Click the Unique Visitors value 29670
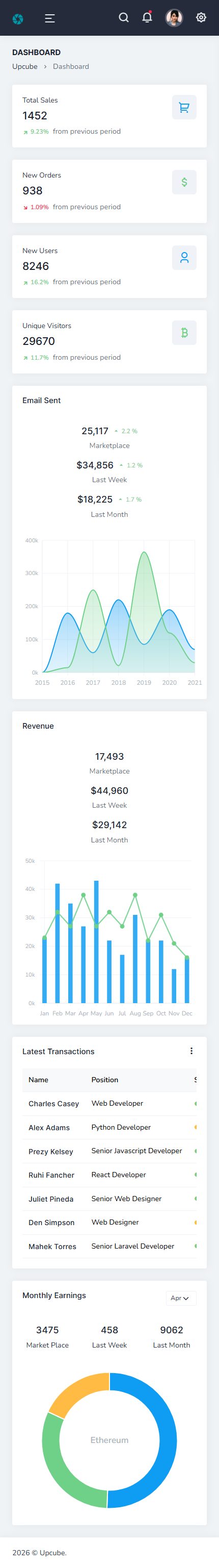The image size is (219, 1568). 38,341
